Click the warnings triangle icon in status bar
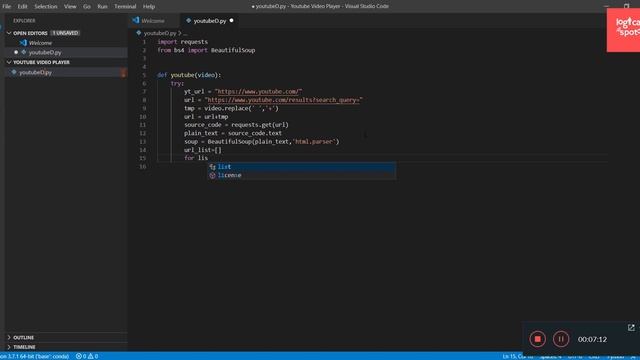640x360 pixels. point(91,356)
